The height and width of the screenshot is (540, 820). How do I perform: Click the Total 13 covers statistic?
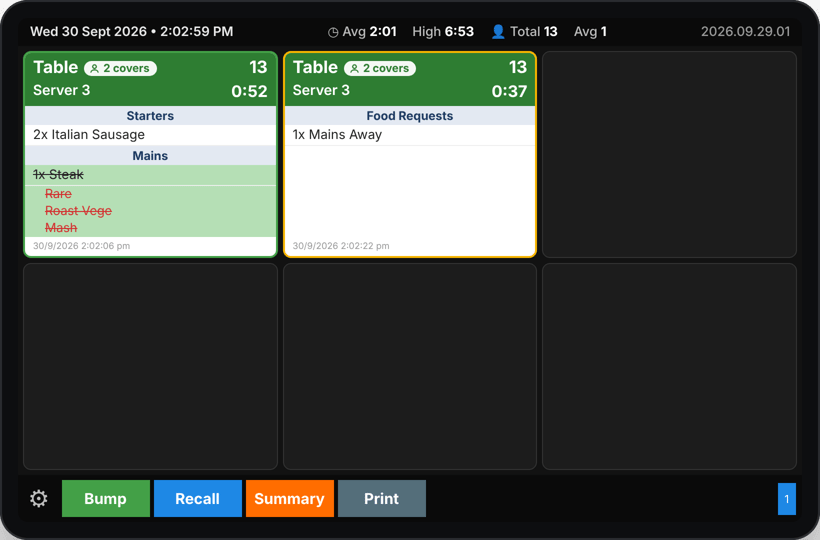pyautogui.click(x=533, y=32)
